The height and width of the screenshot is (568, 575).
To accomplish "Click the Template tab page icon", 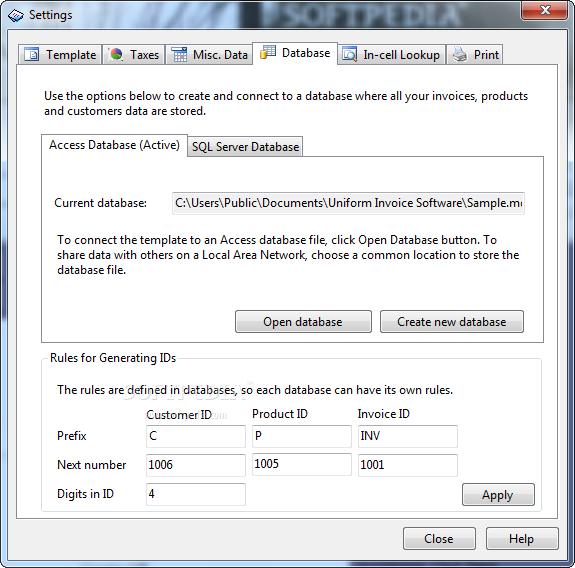I will (32, 55).
